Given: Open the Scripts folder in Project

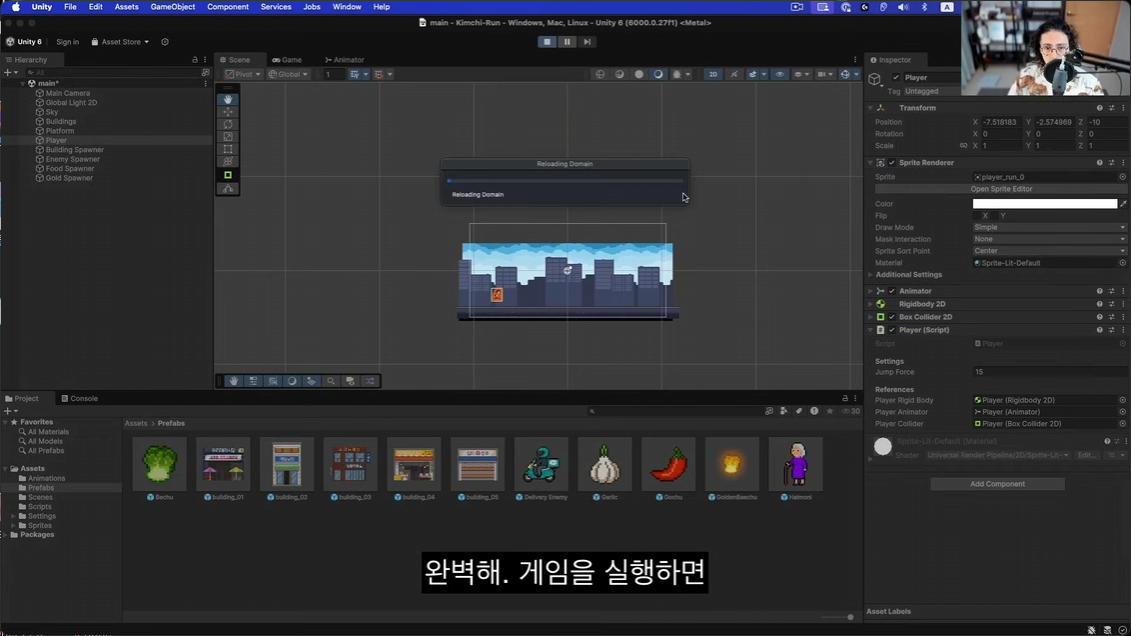Looking at the screenshot, I should point(39,507).
